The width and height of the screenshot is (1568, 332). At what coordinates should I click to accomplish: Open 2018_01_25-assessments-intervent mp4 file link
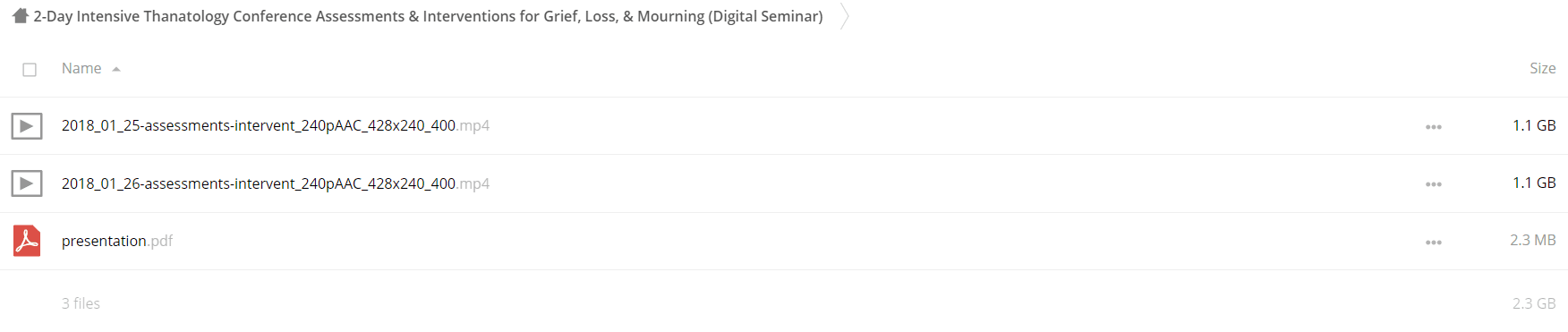(x=276, y=125)
